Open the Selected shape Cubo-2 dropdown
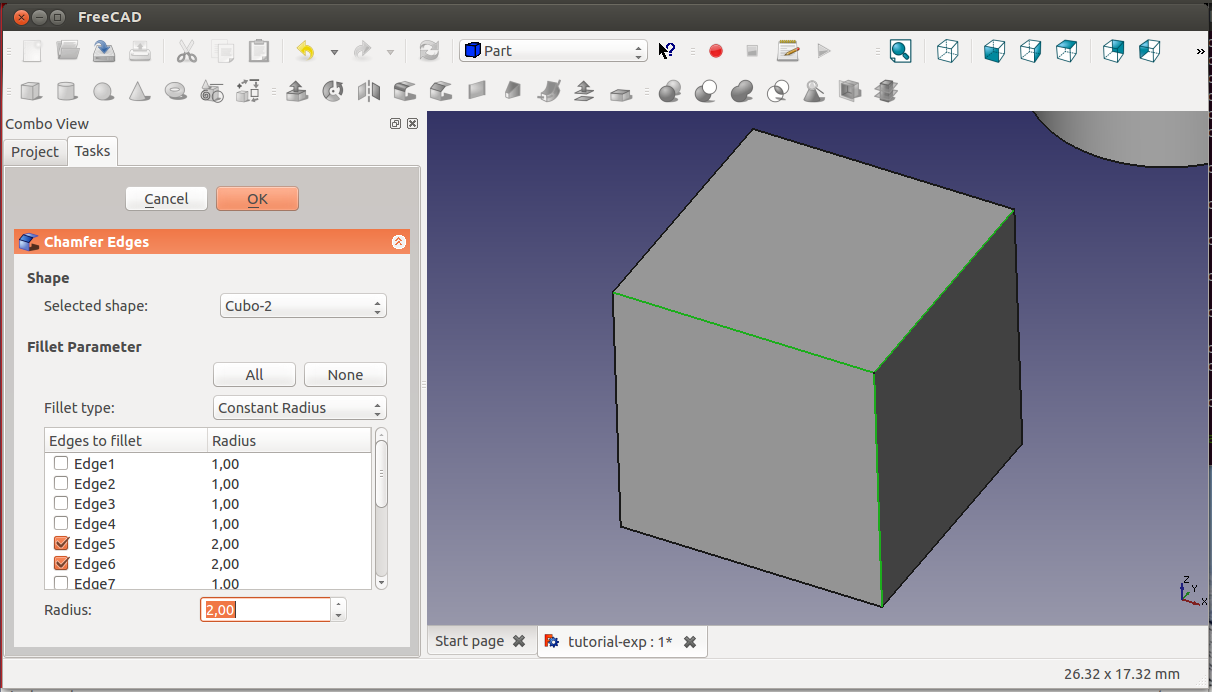The image size is (1212, 692). coord(302,306)
